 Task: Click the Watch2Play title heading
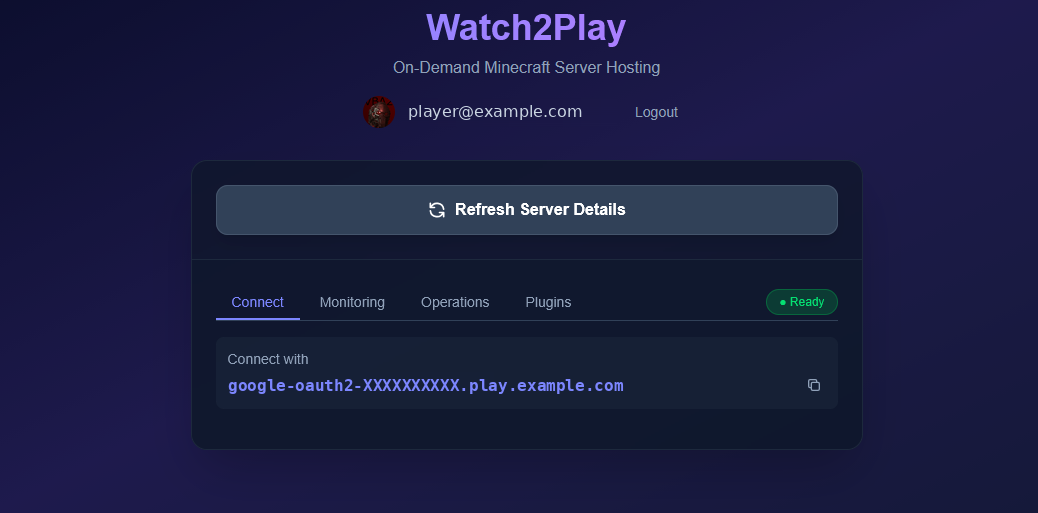[x=526, y=28]
